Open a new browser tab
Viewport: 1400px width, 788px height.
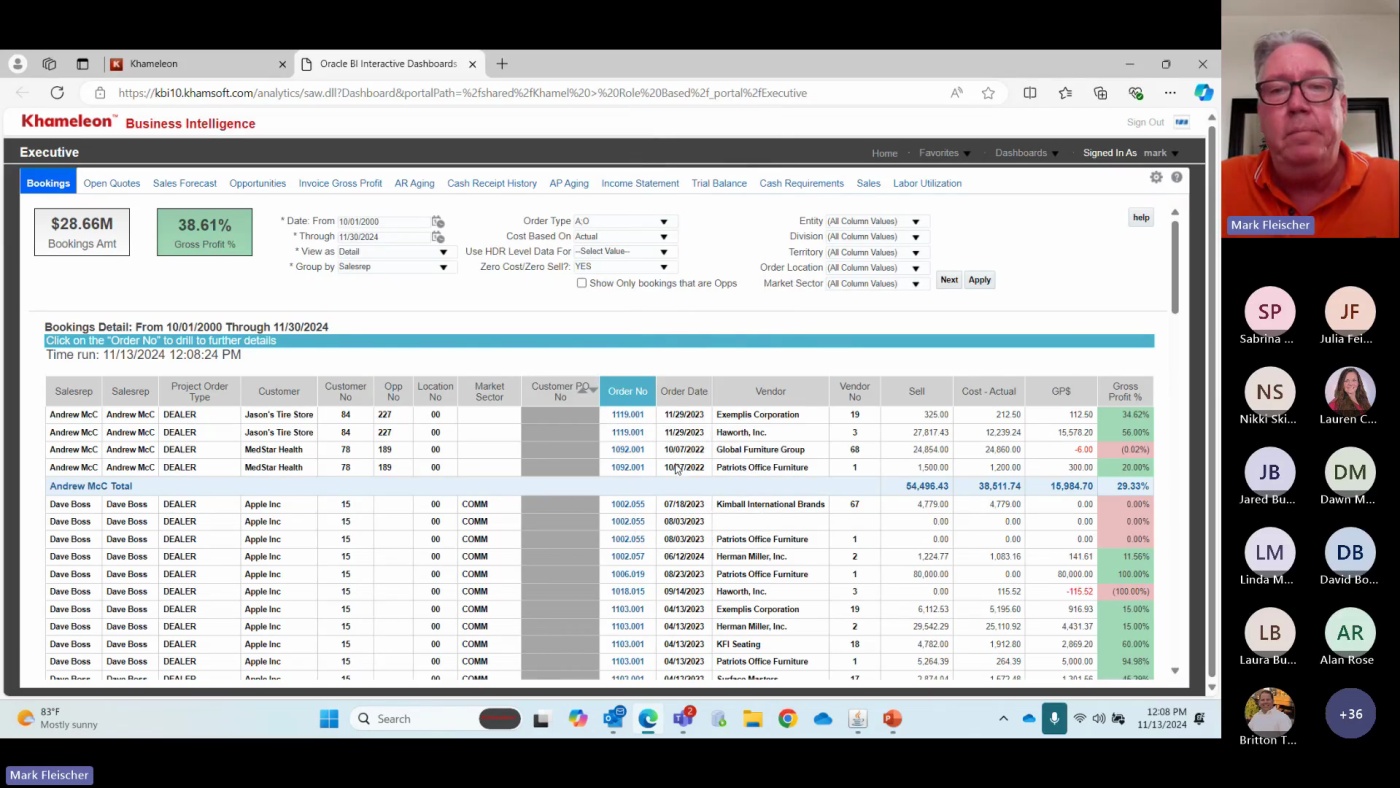(x=502, y=64)
